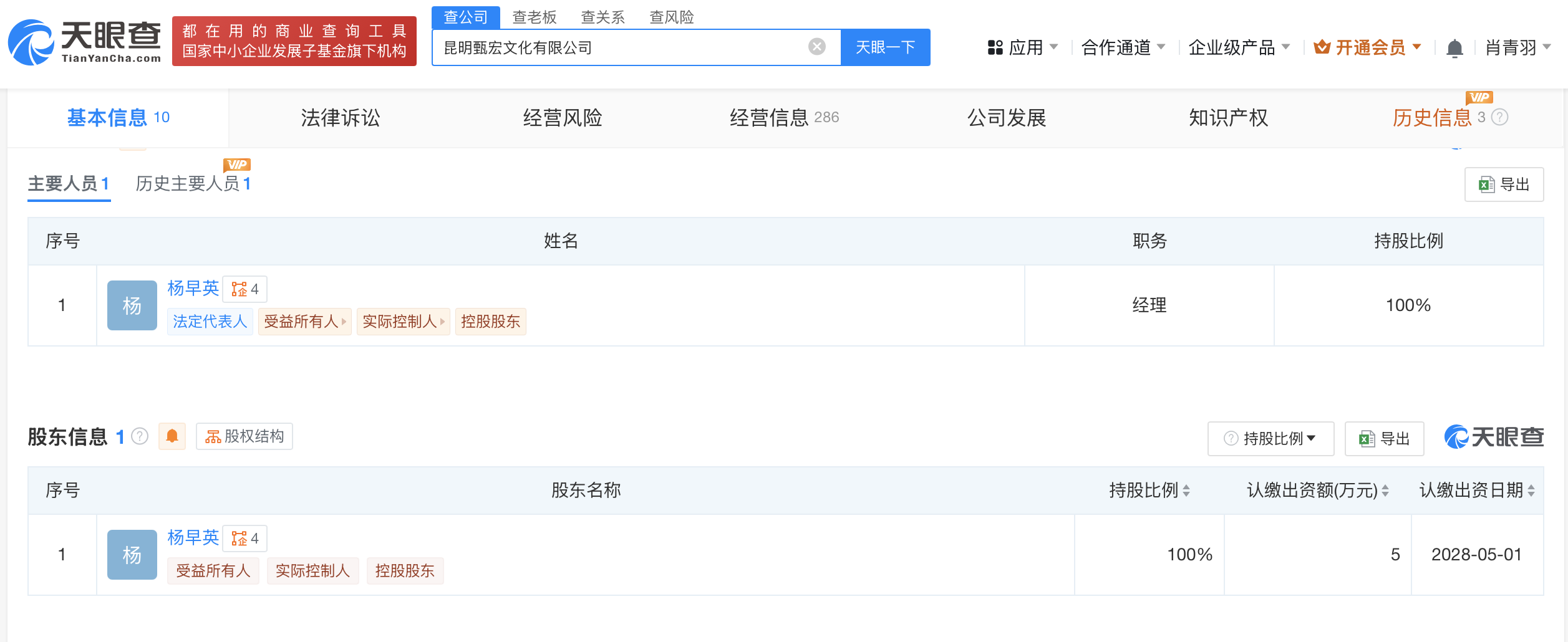Select the 知识产权 tab
Screen dimensions: 1568x642
[x=1229, y=118]
